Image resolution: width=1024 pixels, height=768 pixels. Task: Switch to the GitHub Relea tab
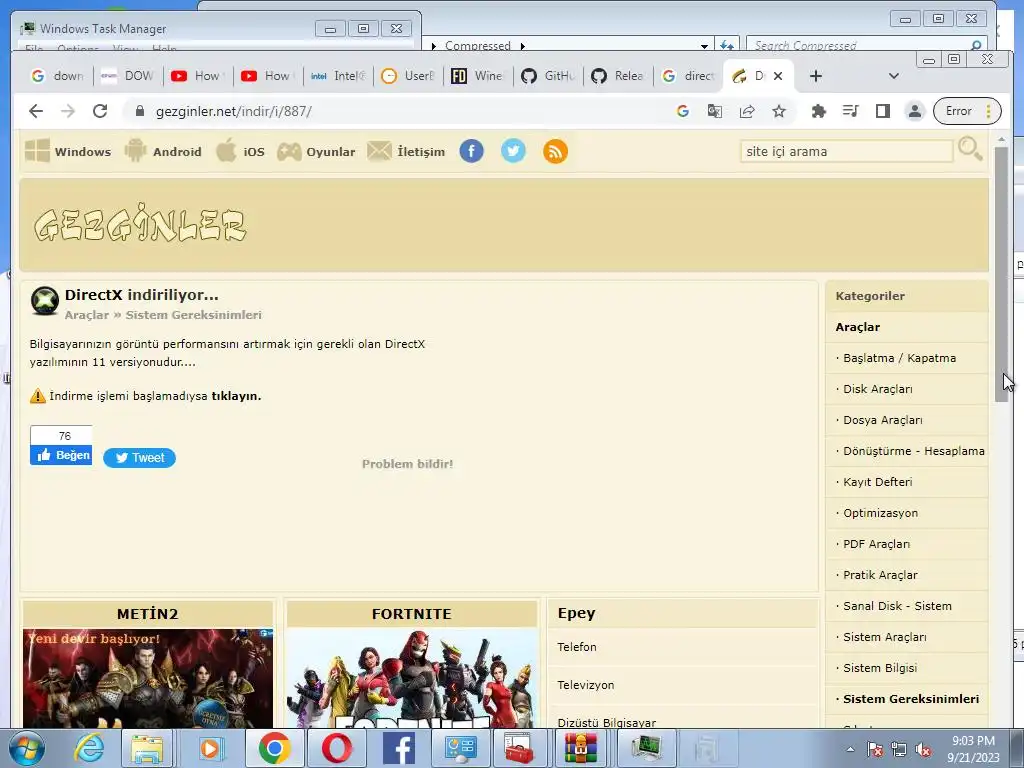(617, 76)
